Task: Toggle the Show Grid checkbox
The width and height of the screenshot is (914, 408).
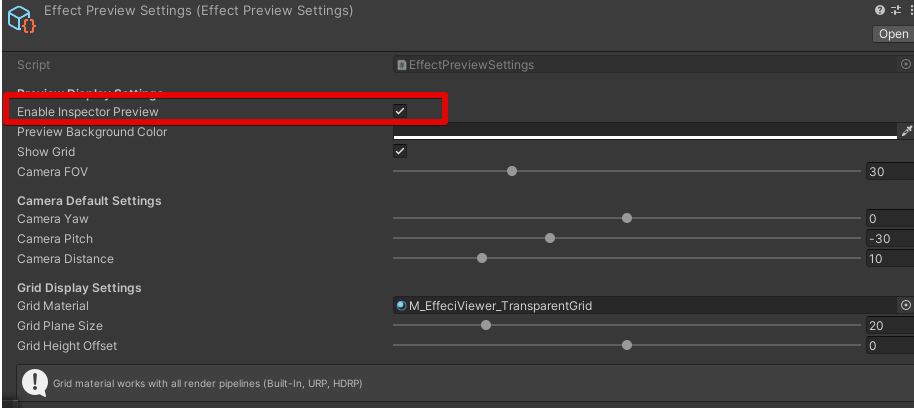Action: tap(400, 152)
